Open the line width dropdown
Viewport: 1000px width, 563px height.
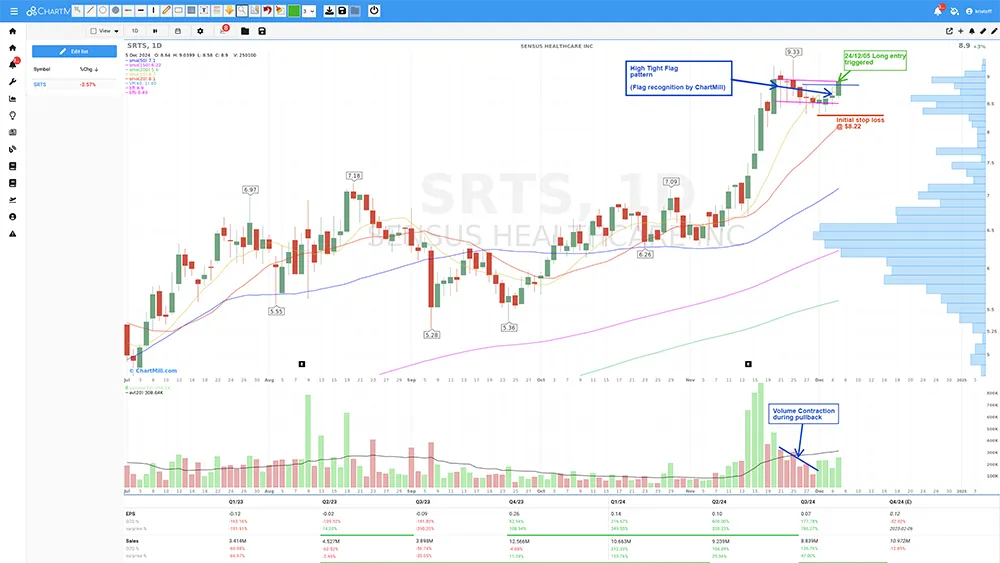click(309, 11)
